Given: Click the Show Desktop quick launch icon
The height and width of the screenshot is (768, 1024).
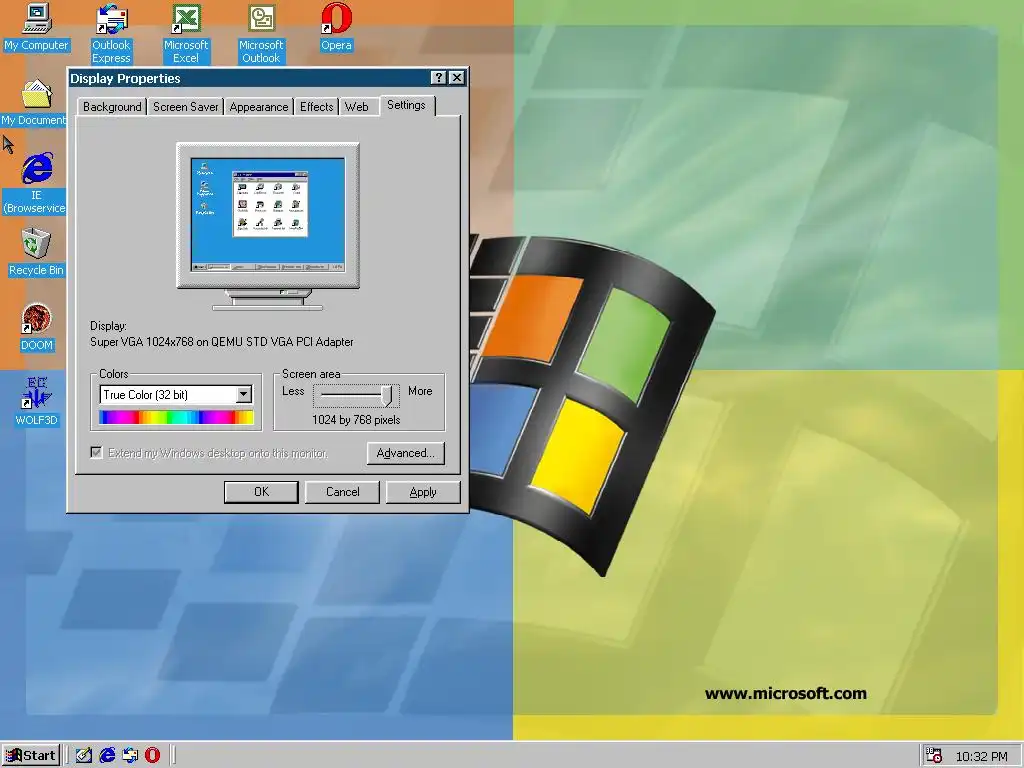Looking at the screenshot, I should (x=84, y=755).
